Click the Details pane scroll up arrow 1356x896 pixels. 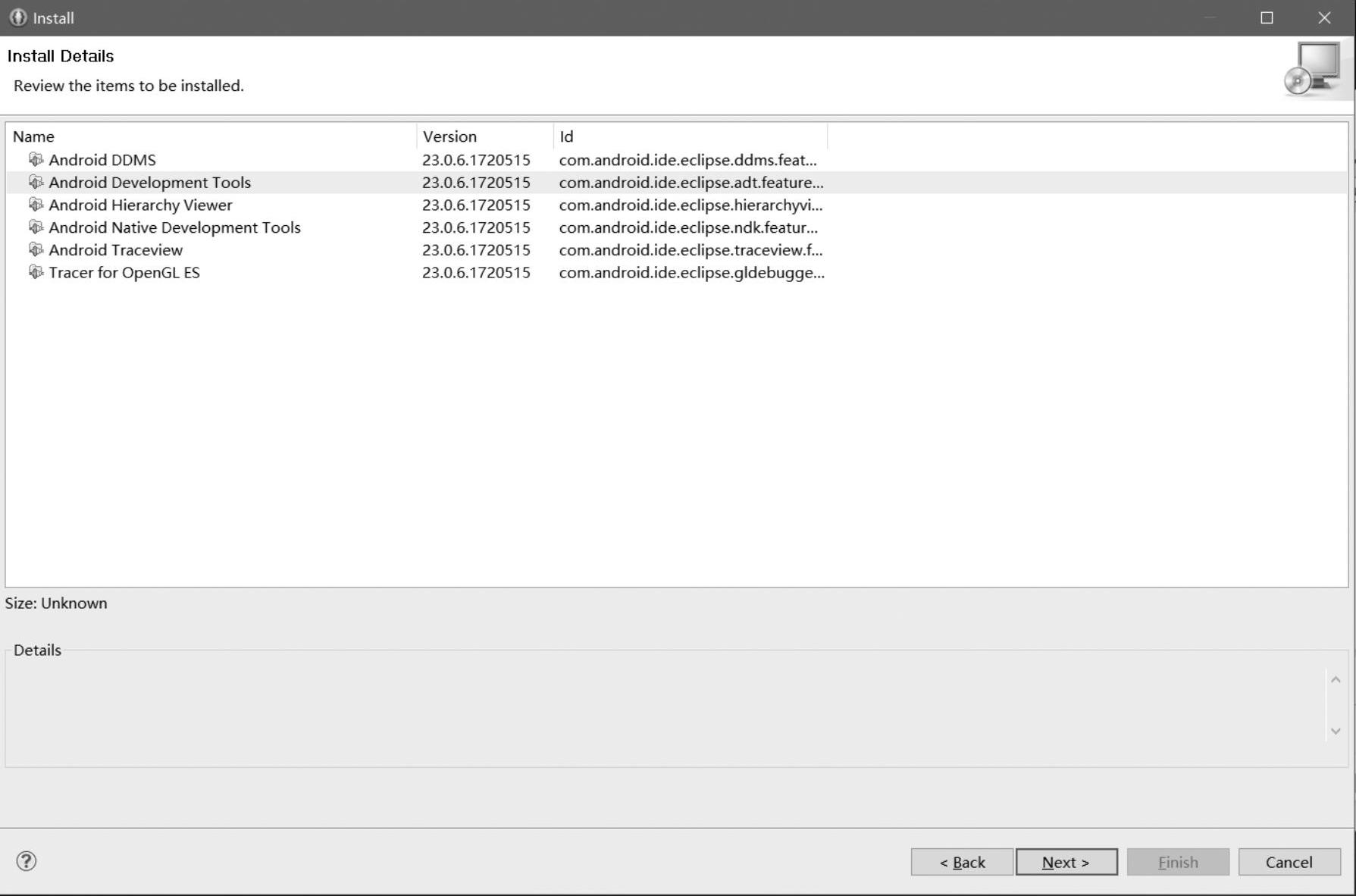[x=1336, y=680]
